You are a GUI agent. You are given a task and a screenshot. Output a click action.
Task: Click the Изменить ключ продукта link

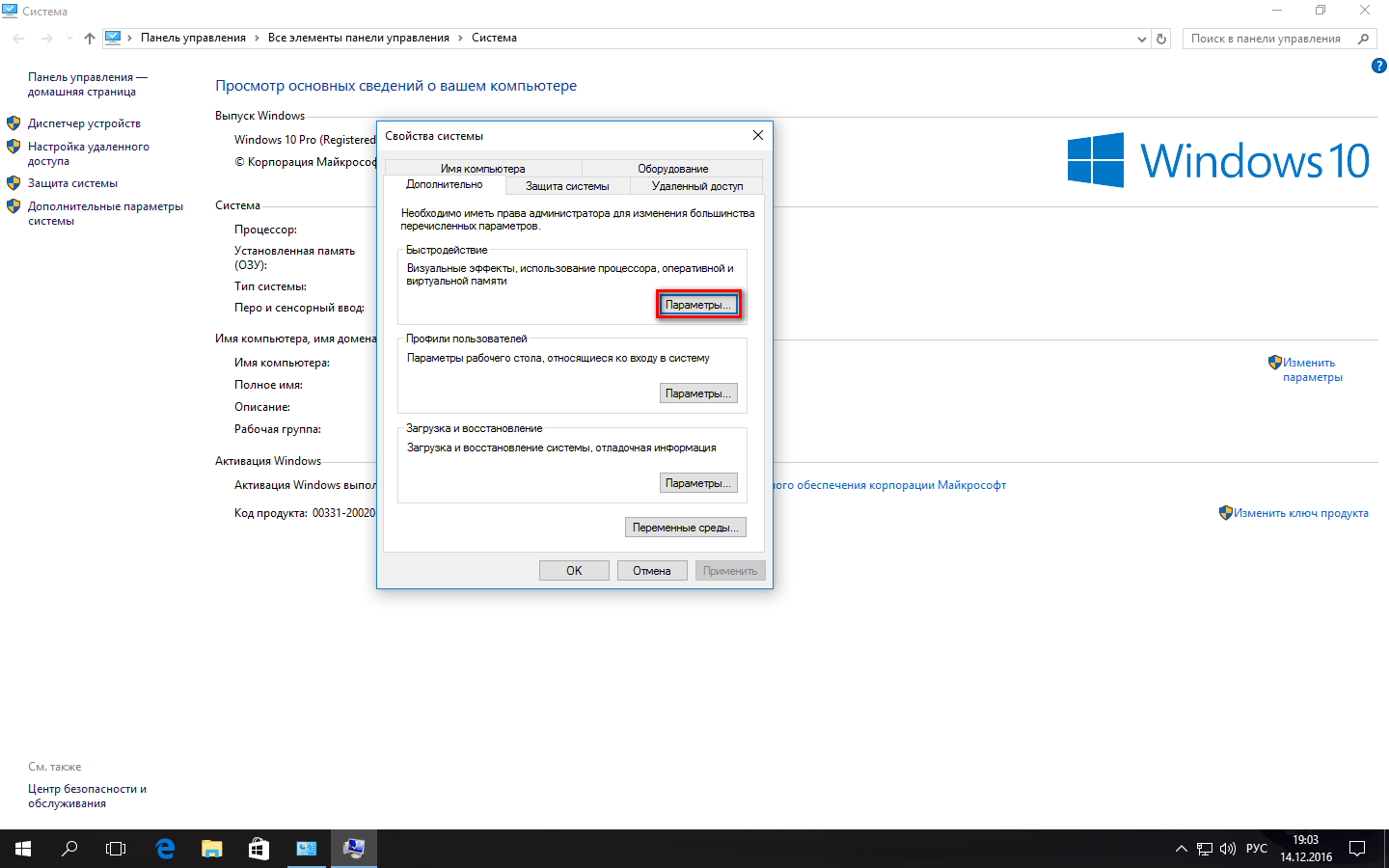point(1301,513)
